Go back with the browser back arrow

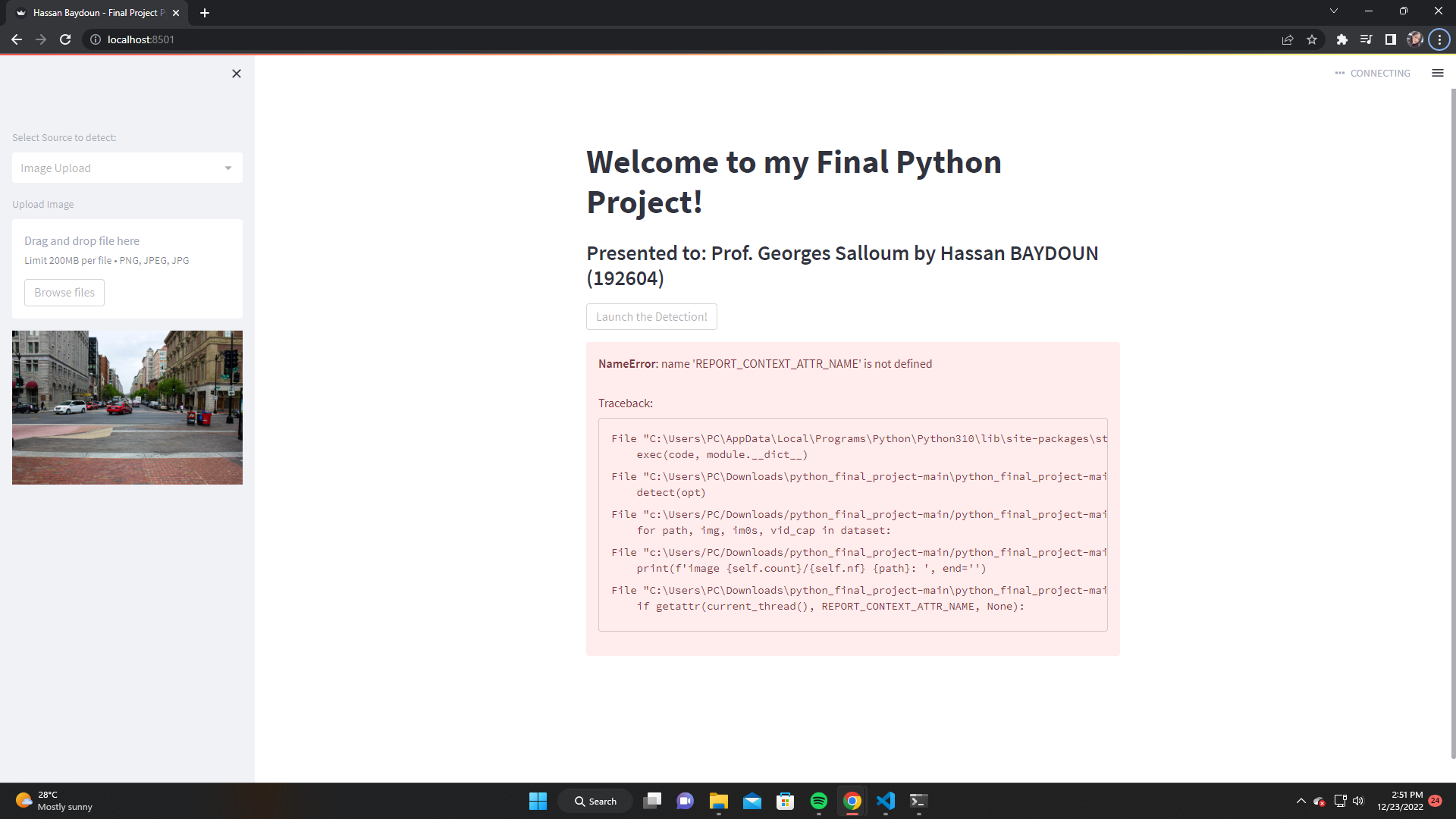(17, 39)
